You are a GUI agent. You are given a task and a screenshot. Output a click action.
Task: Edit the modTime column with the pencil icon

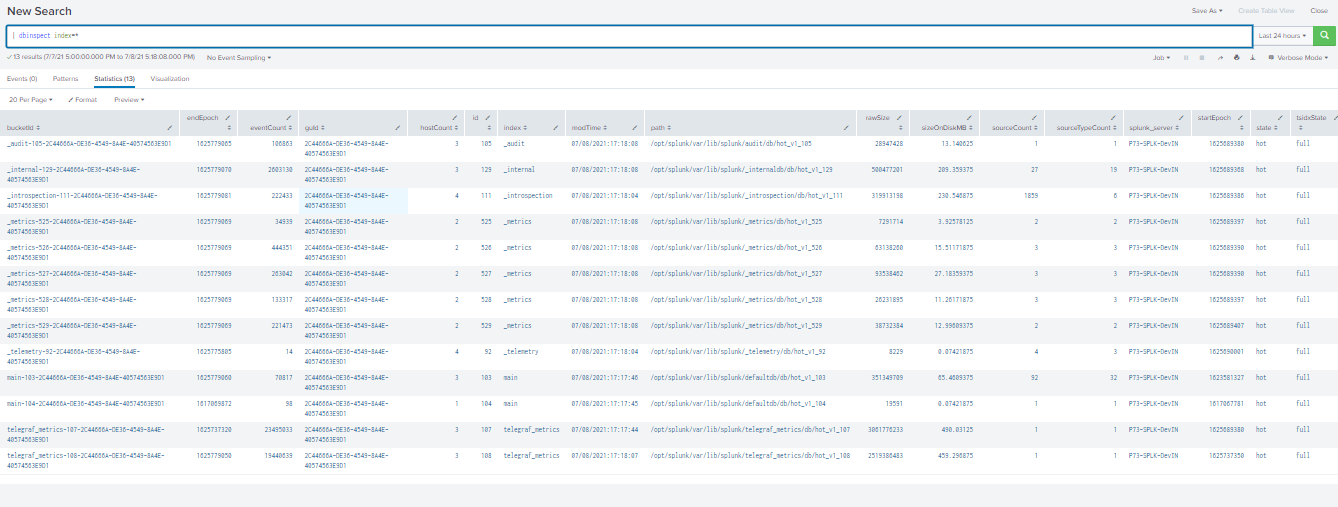pos(634,128)
